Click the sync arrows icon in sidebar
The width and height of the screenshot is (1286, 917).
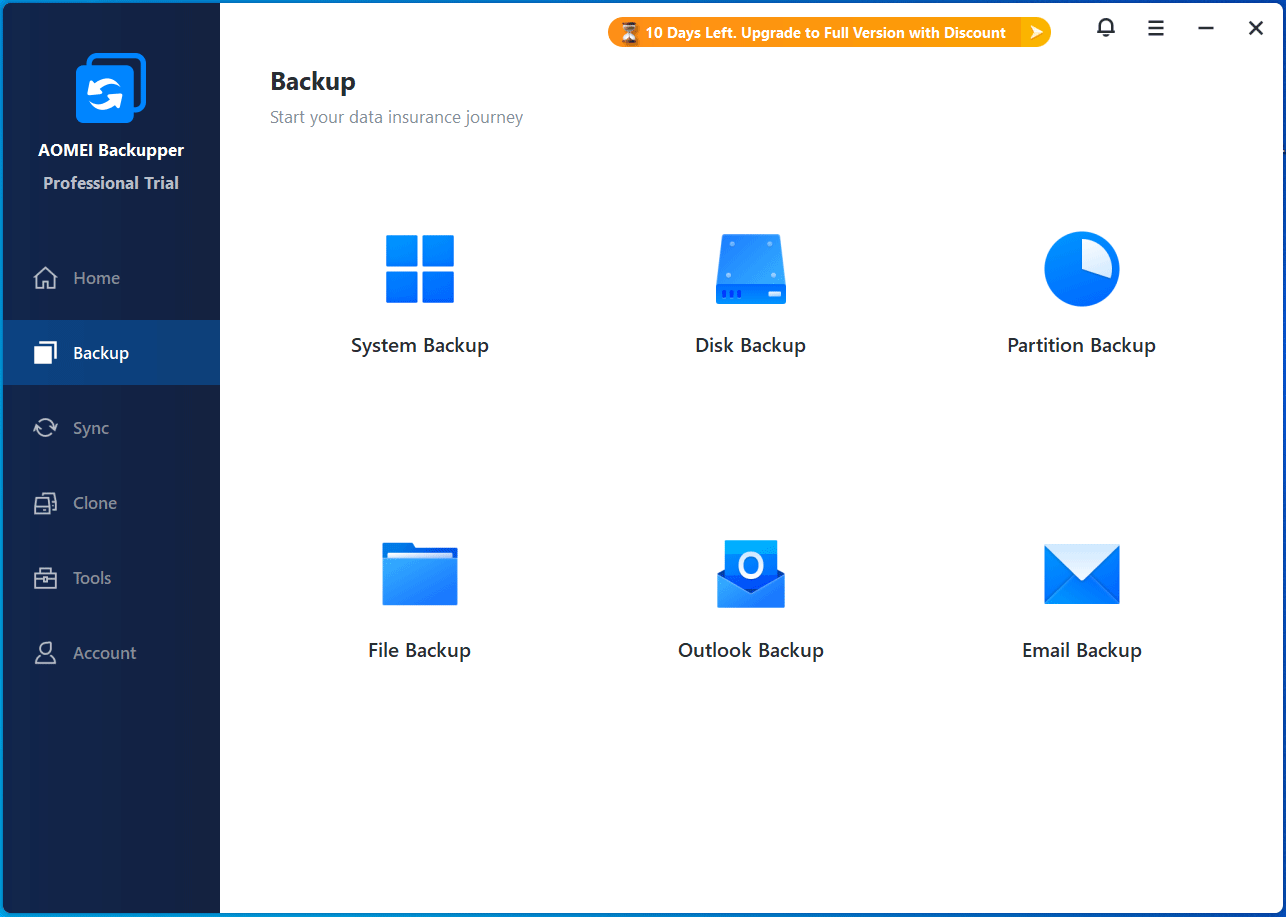(46, 428)
